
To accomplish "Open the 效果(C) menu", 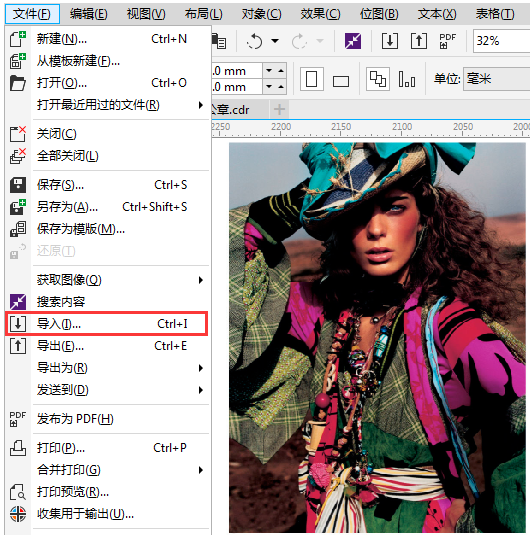I will tap(320, 14).
